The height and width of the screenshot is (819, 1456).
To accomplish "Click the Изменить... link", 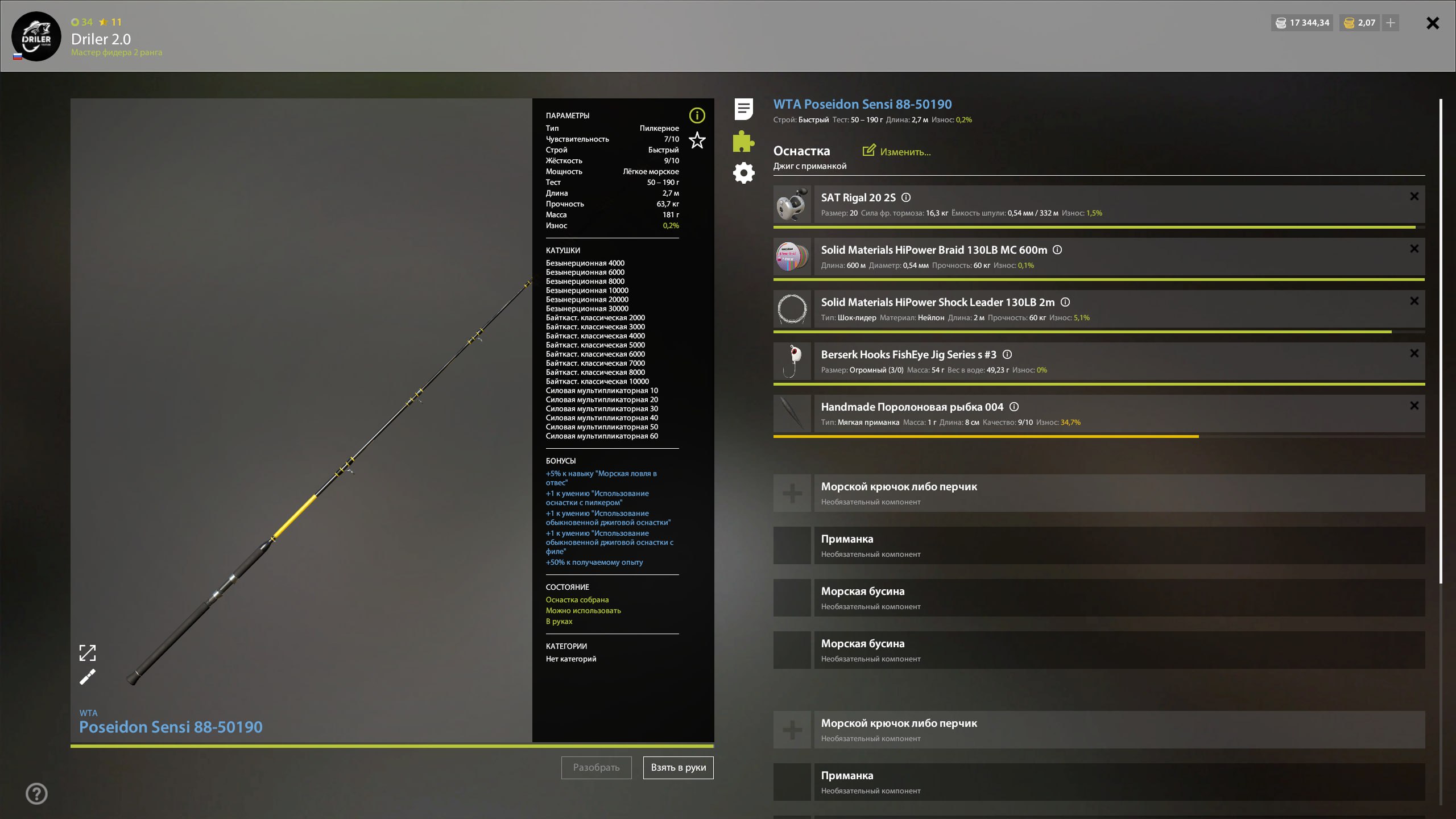I will click(905, 152).
